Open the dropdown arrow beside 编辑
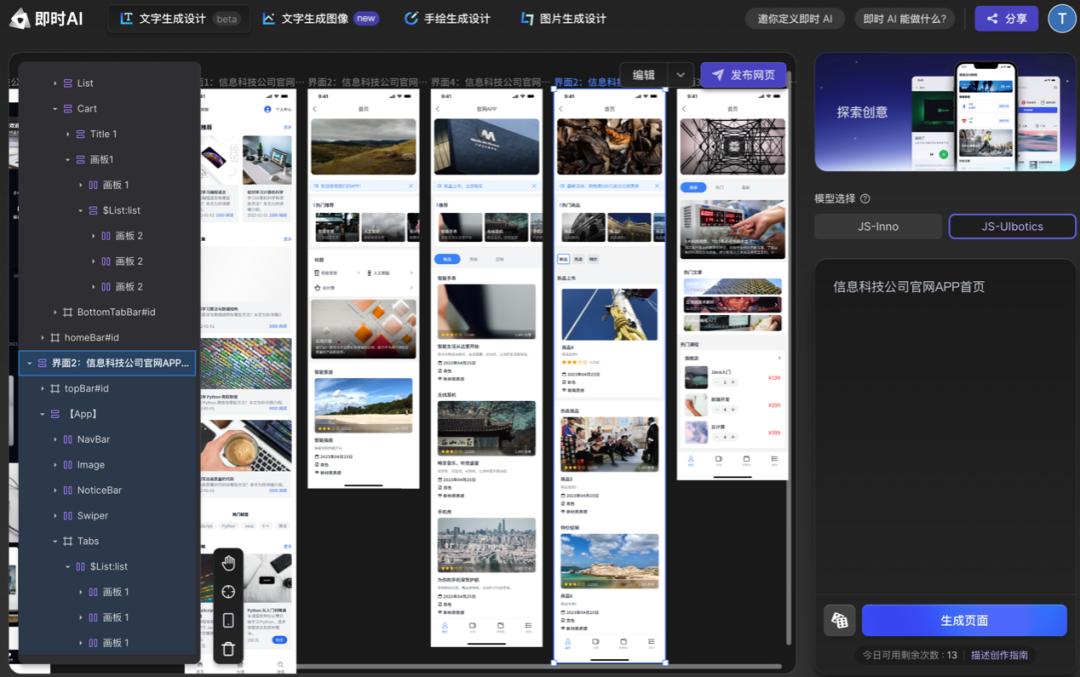1080x677 pixels. point(680,75)
